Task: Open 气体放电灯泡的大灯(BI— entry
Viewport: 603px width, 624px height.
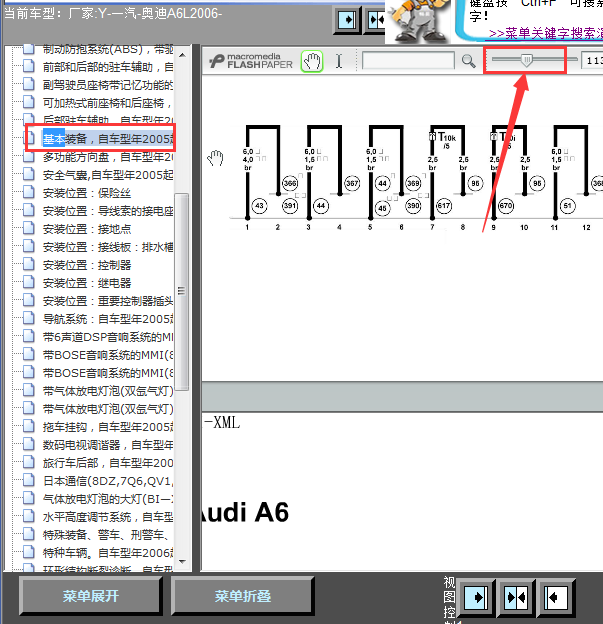Action: [108, 498]
